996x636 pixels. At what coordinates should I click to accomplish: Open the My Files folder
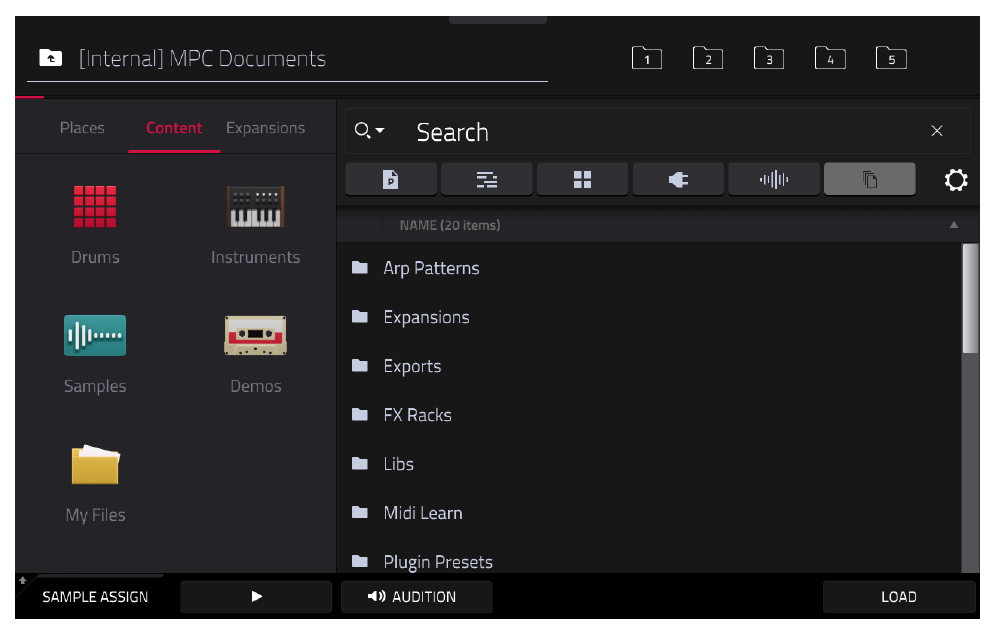click(x=95, y=483)
